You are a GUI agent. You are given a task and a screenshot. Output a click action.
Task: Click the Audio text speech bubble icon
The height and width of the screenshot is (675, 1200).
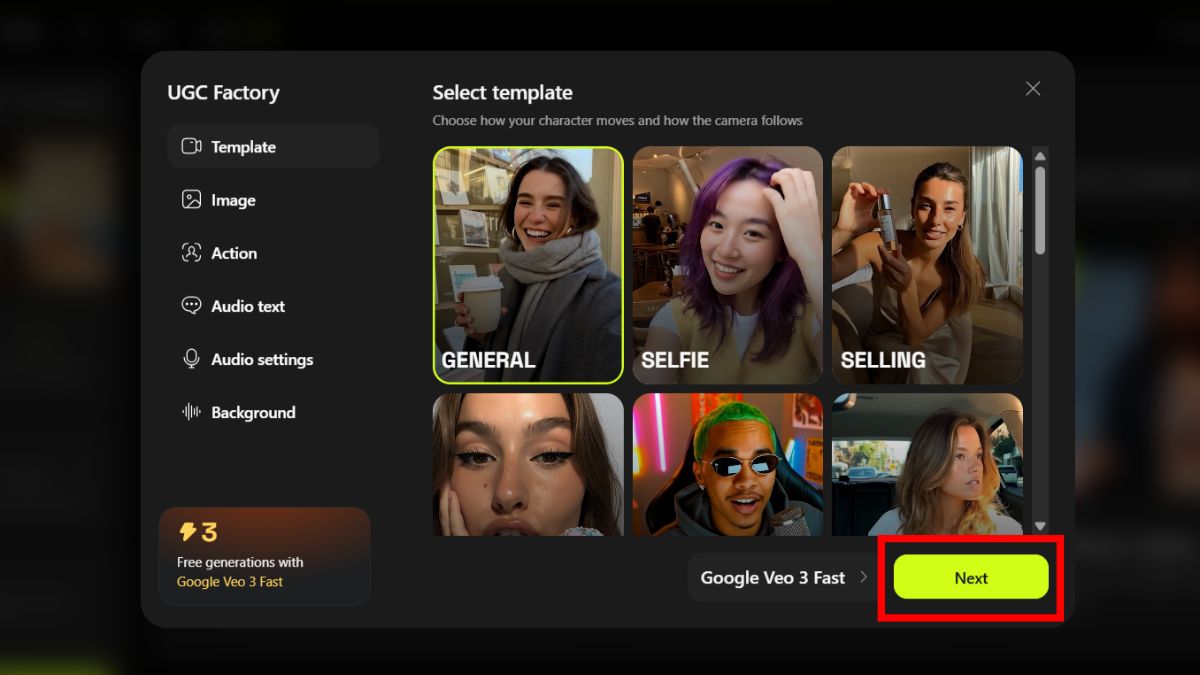191,306
